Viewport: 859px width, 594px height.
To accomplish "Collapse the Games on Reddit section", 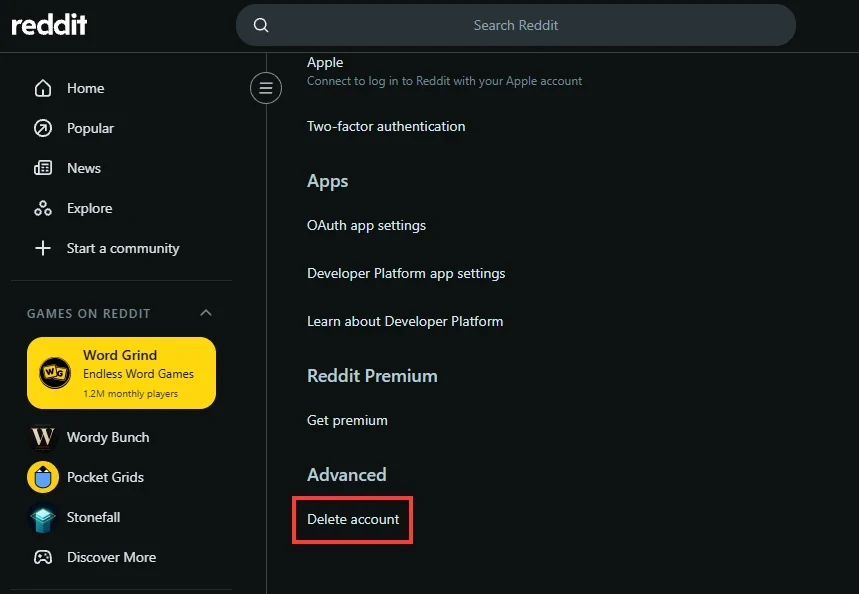I will pyautogui.click(x=205, y=313).
